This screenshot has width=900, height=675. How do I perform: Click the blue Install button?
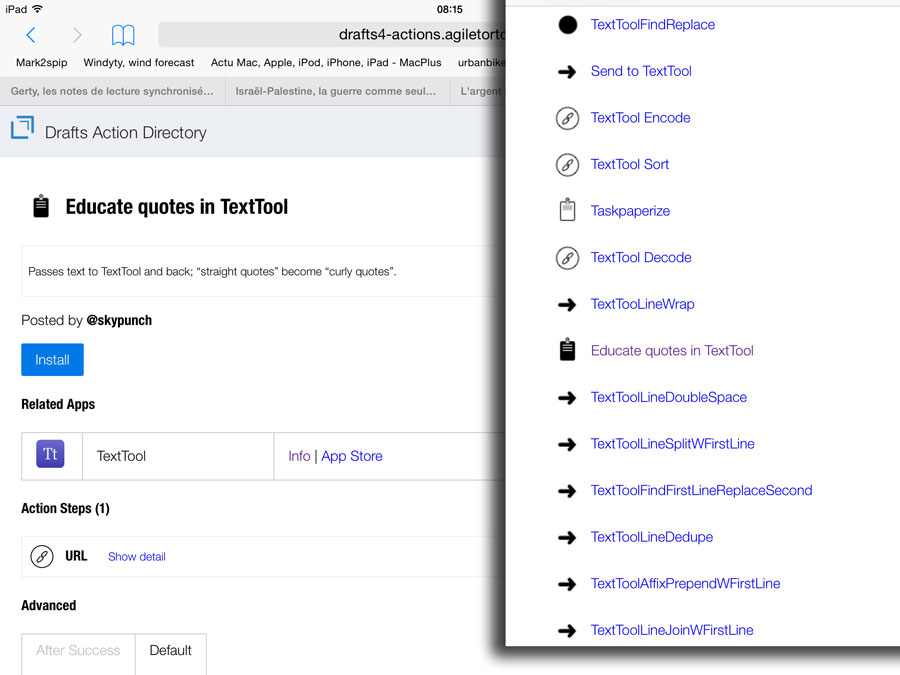click(x=52, y=359)
